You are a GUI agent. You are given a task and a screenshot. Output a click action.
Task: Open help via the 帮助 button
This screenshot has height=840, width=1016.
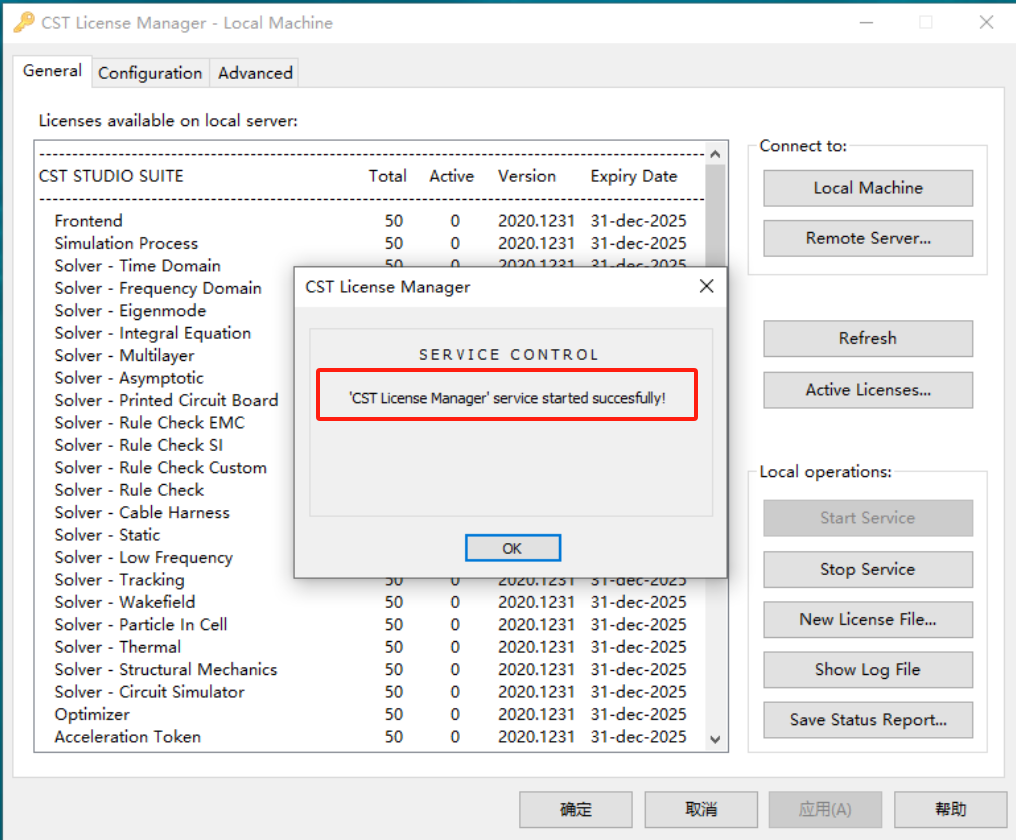(x=951, y=810)
